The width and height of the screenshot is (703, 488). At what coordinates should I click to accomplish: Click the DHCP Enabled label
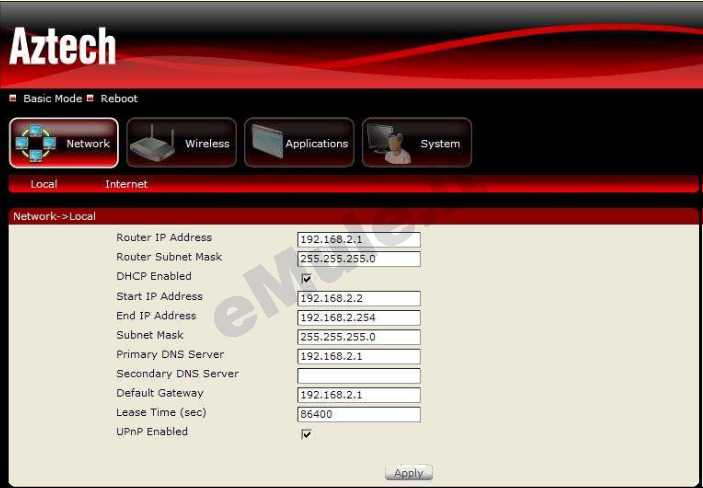pos(154,276)
